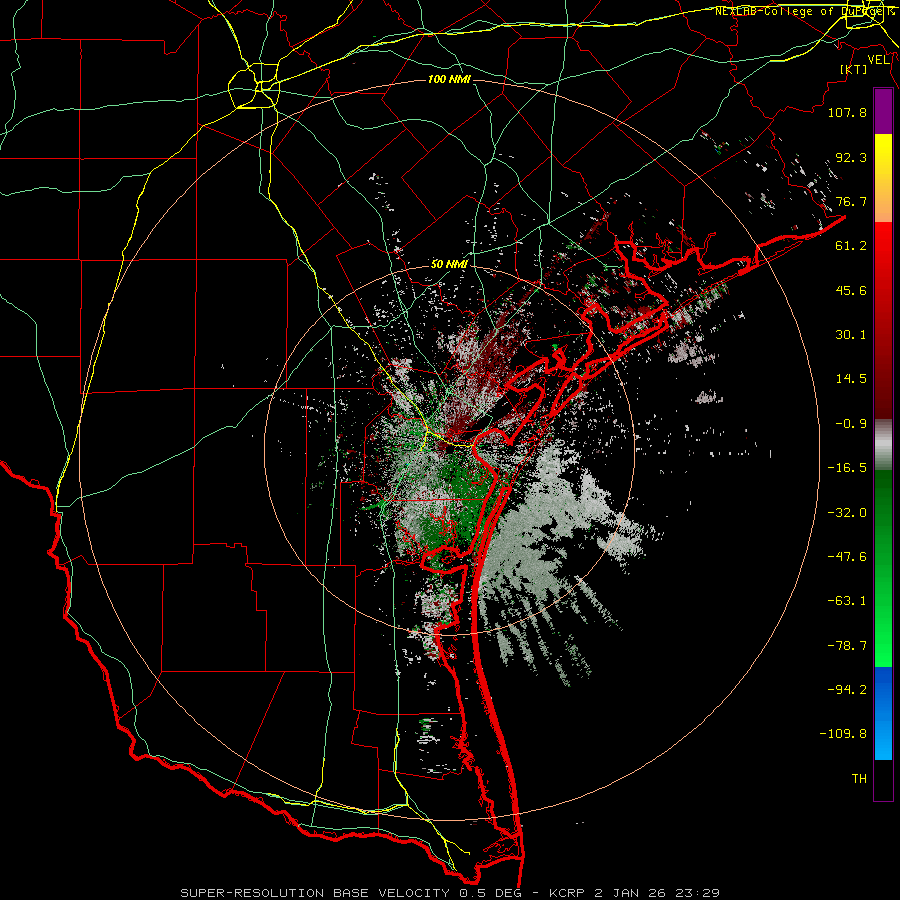Screen dimensions: 900x900
Task: Click the 107.8 legend value
Action: click(847, 112)
